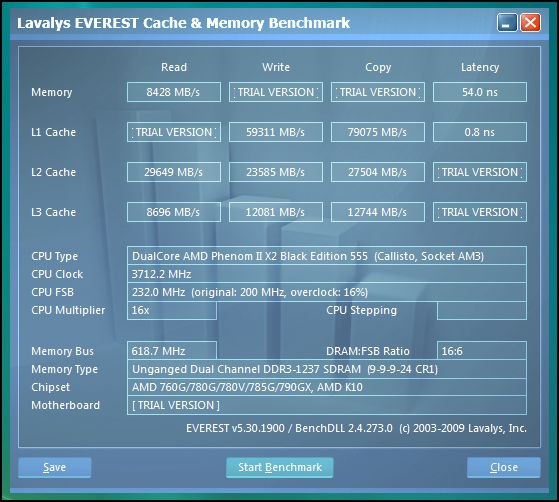
Task: Select the L2 Cache Read 29649 MB/s field
Action: [x=174, y=172]
